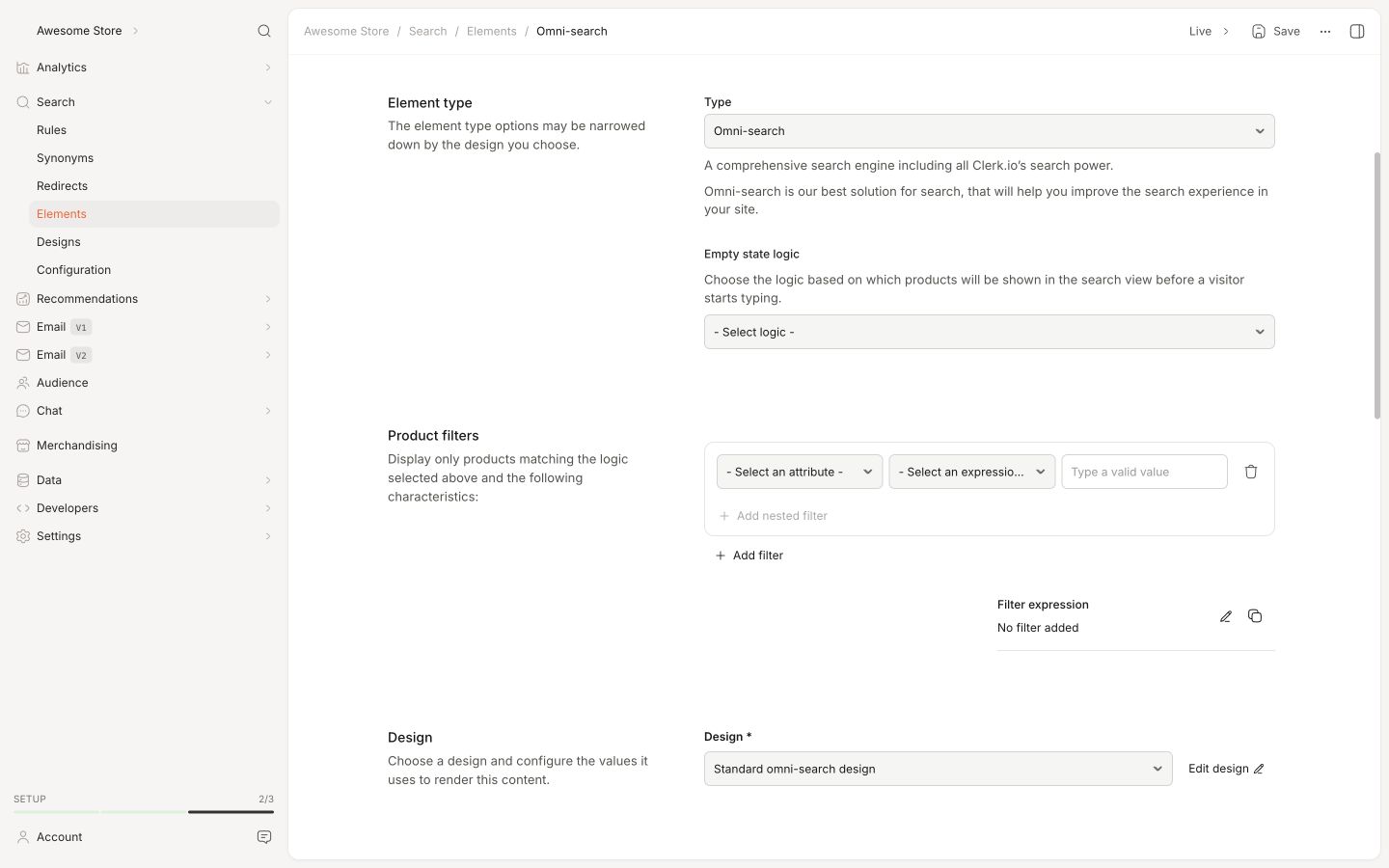Image resolution: width=1389 pixels, height=868 pixels.
Task: Open the Select an attribute dropdown
Action: (x=800, y=472)
